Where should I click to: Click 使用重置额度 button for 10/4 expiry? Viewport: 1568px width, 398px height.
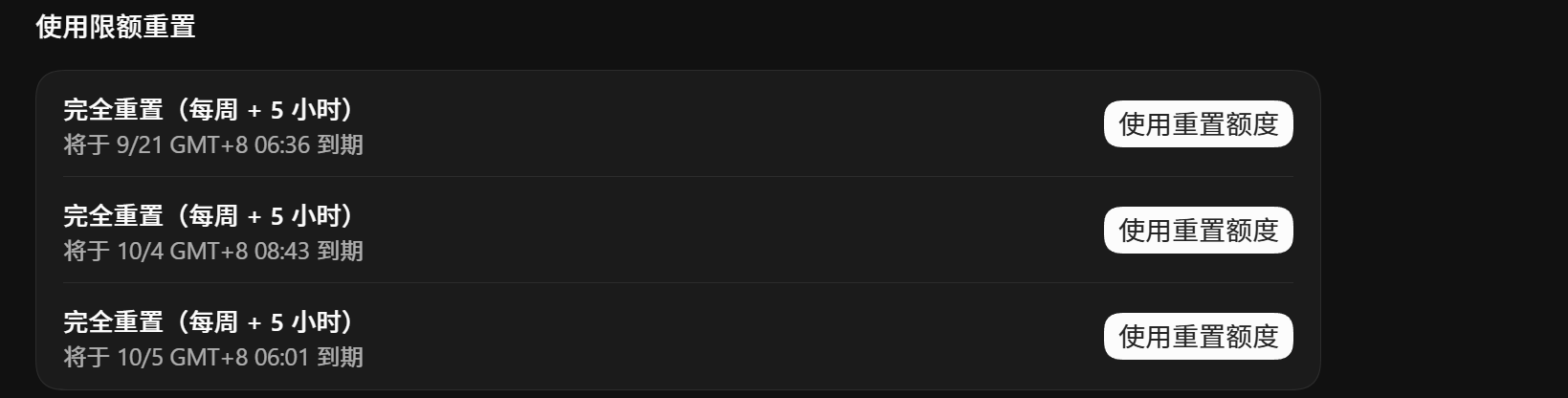[1198, 231]
